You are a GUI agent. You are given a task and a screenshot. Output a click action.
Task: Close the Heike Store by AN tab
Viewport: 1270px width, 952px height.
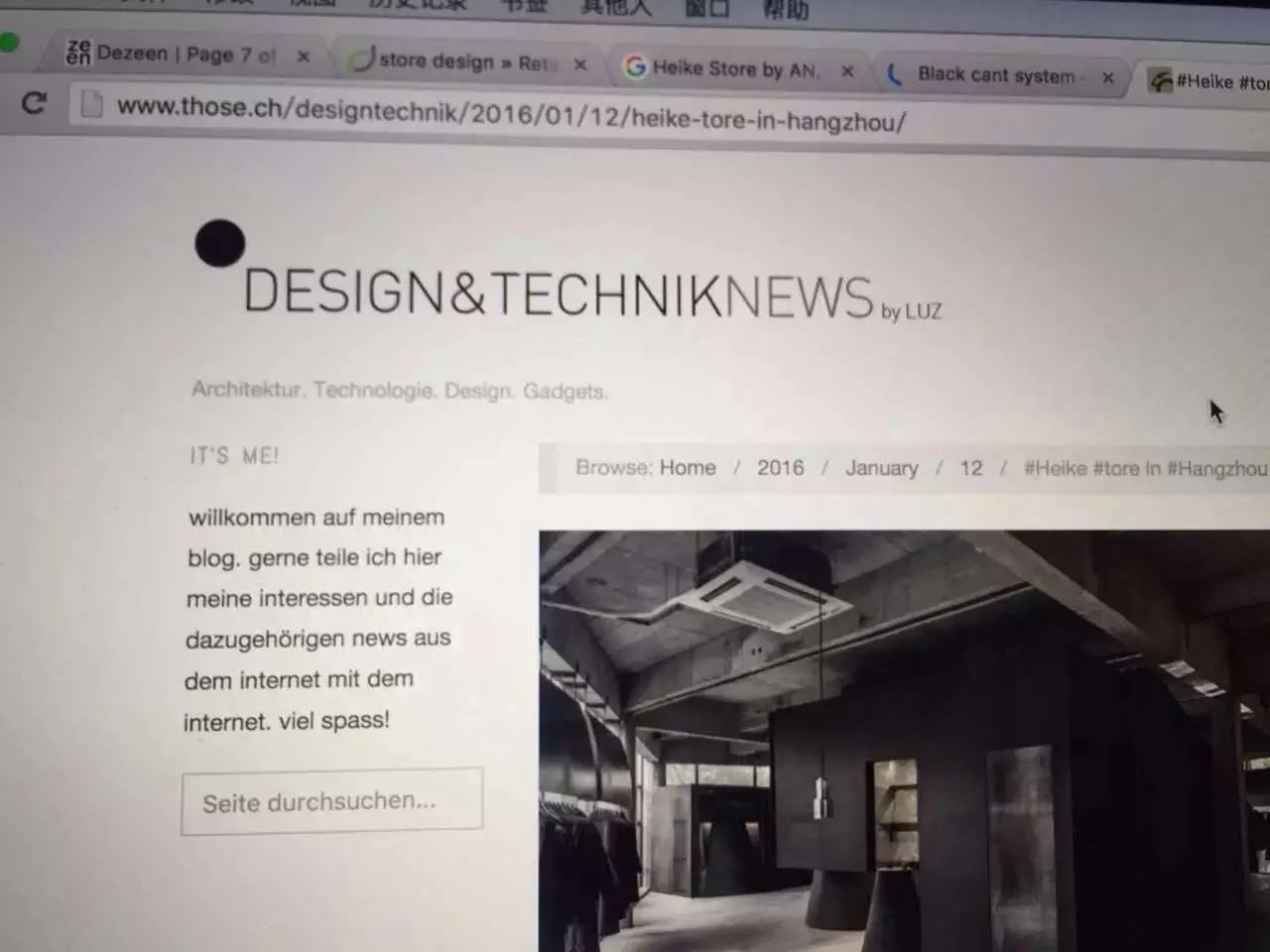coord(847,70)
